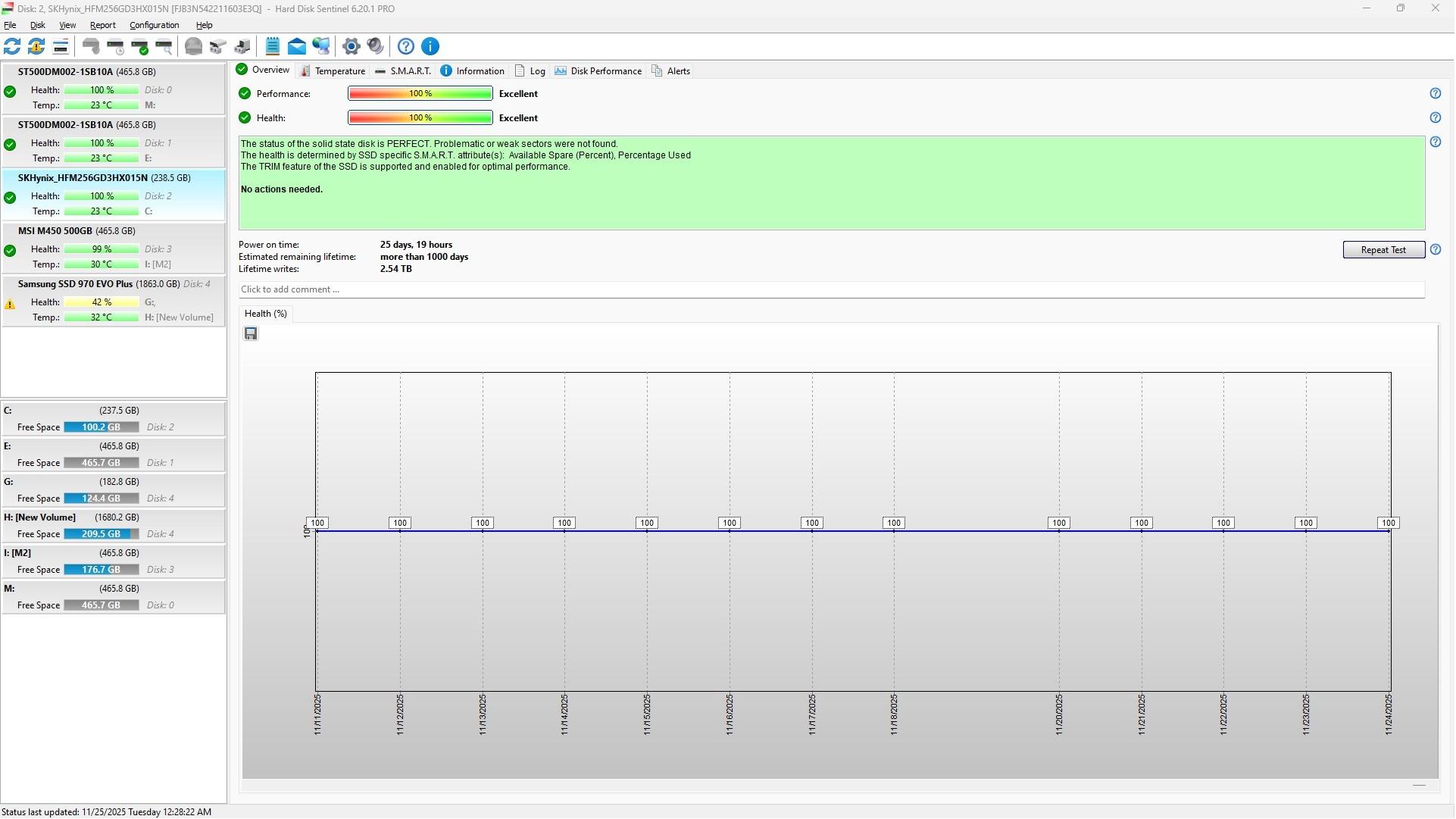Click the disk with green checkmark icon
Screen dimensions: 1456x819
[140, 46]
